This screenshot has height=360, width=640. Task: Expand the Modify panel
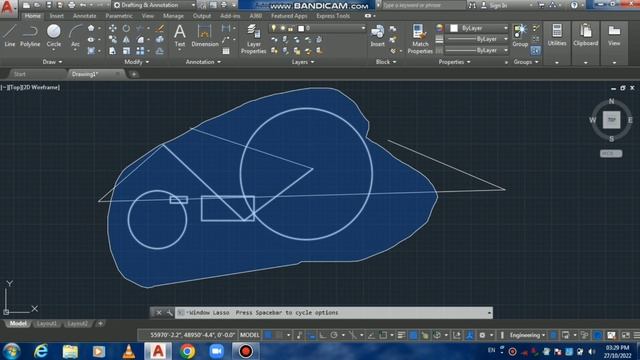(136, 62)
